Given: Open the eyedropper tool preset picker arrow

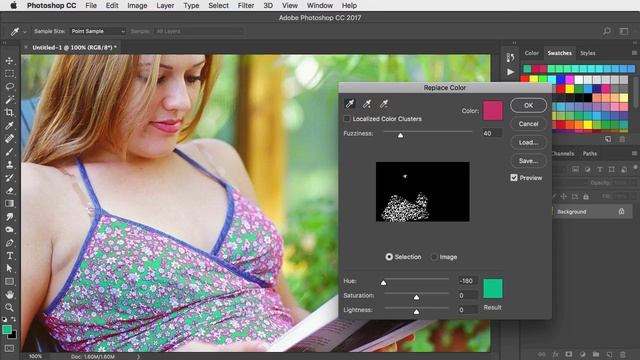Looking at the screenshot, I should pyautogui.click(x=25, y=31).
